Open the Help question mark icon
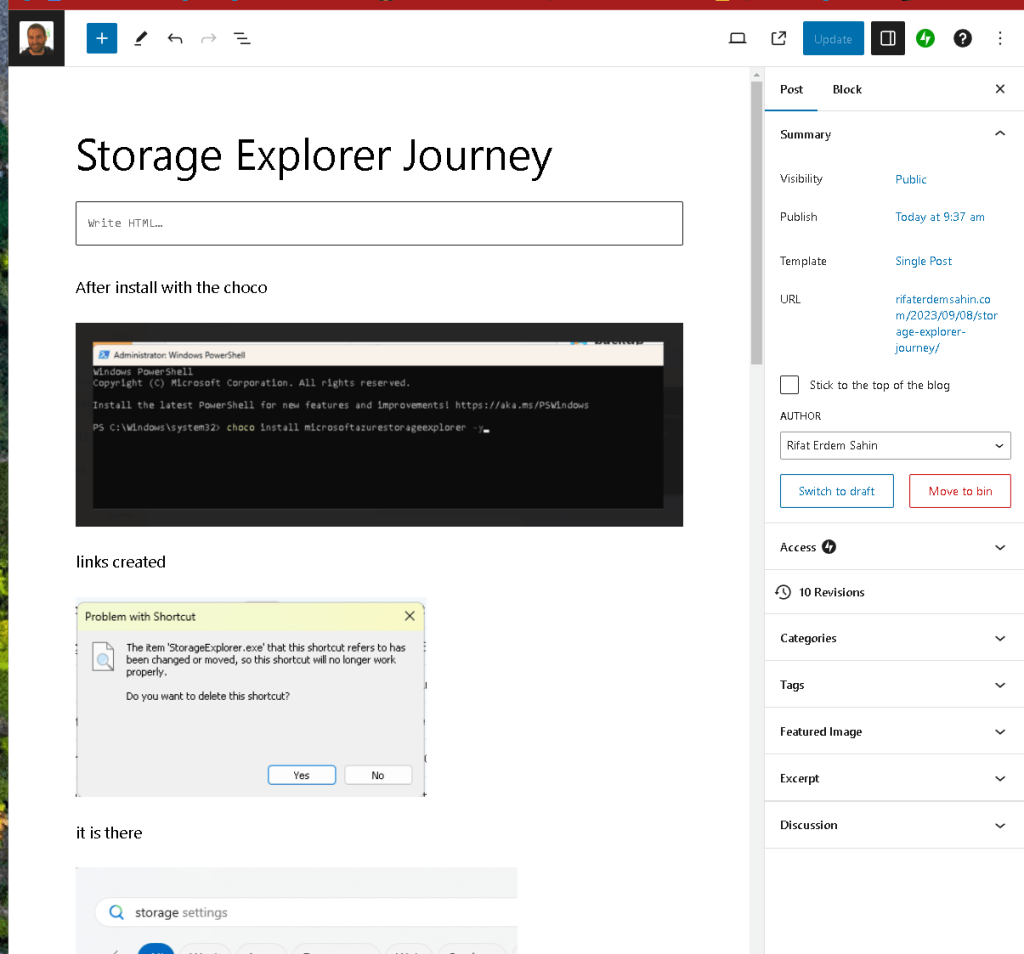The image size is (1024, 954). click(x=963, y=39)
